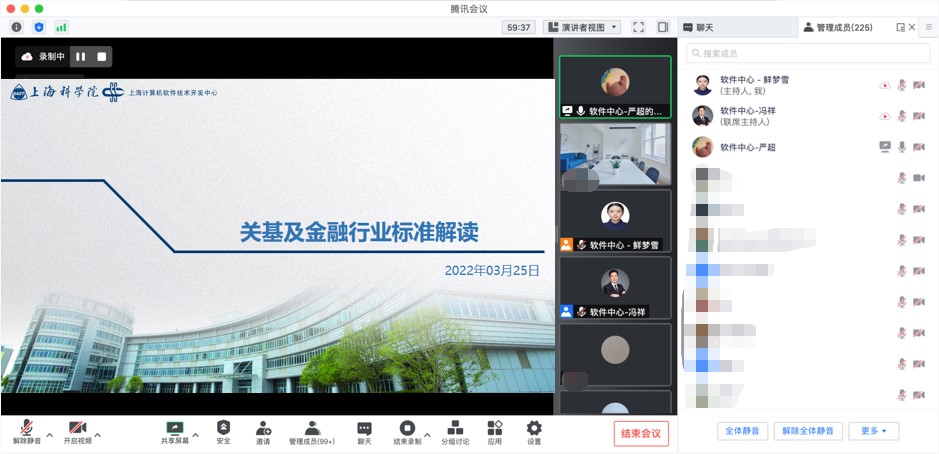
Task: Enter full screen mode icon
Action: coord(638,27)
